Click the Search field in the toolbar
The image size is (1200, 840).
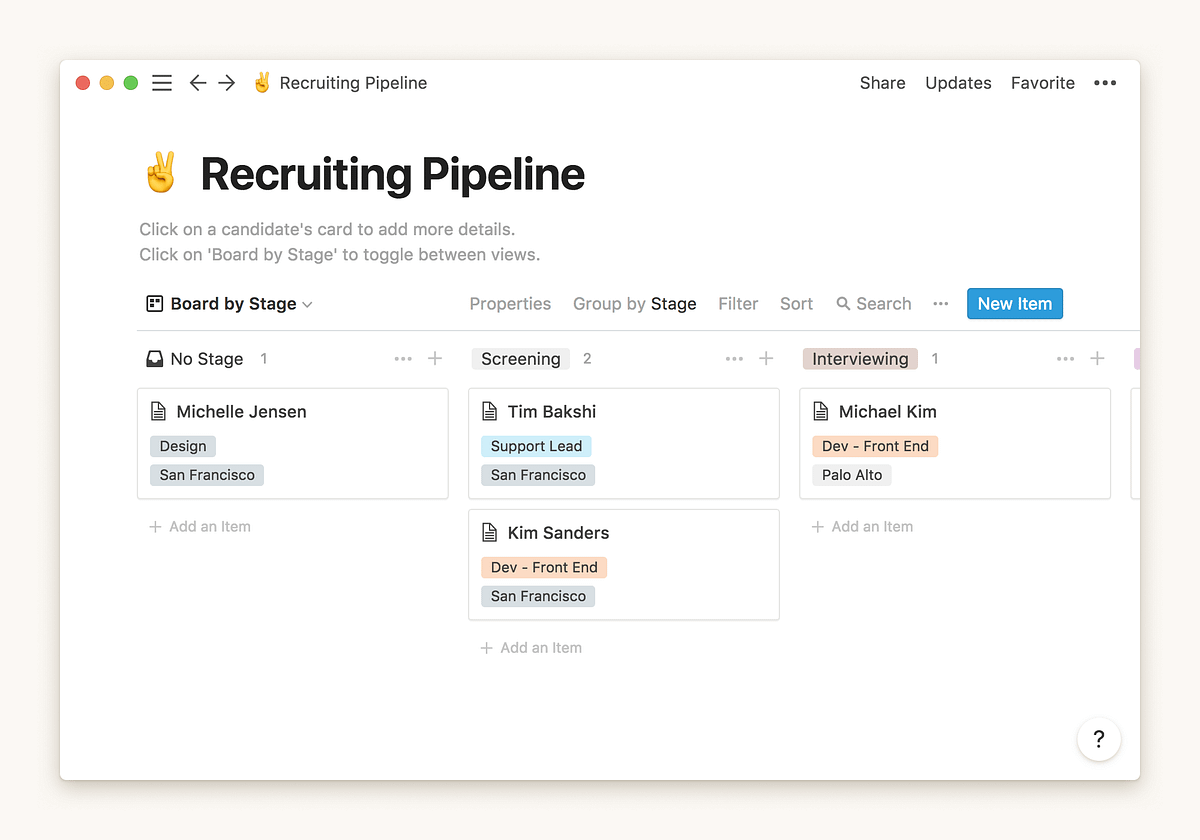(x=874, y=304)
